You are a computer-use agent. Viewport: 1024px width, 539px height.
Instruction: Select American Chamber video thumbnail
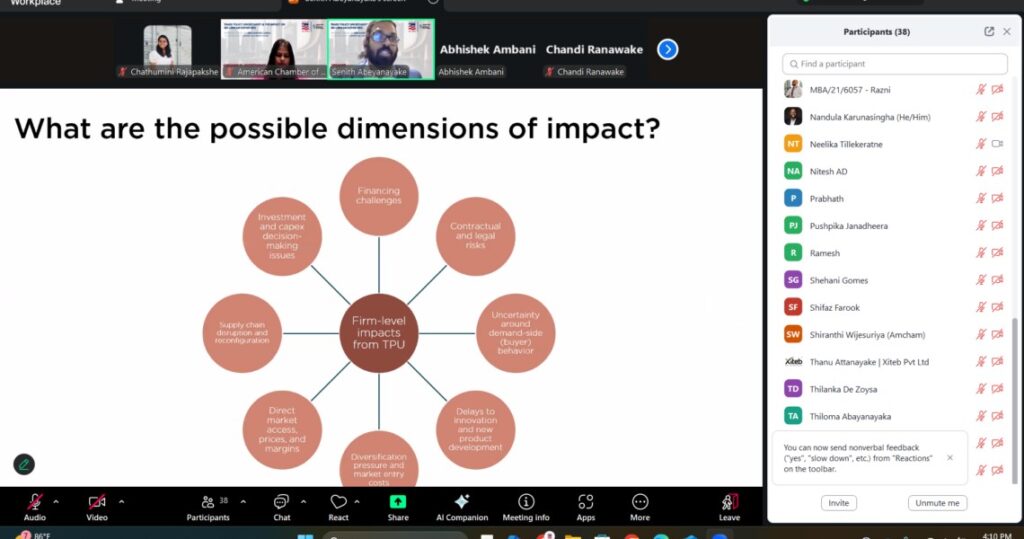click(x=274, y=50)
